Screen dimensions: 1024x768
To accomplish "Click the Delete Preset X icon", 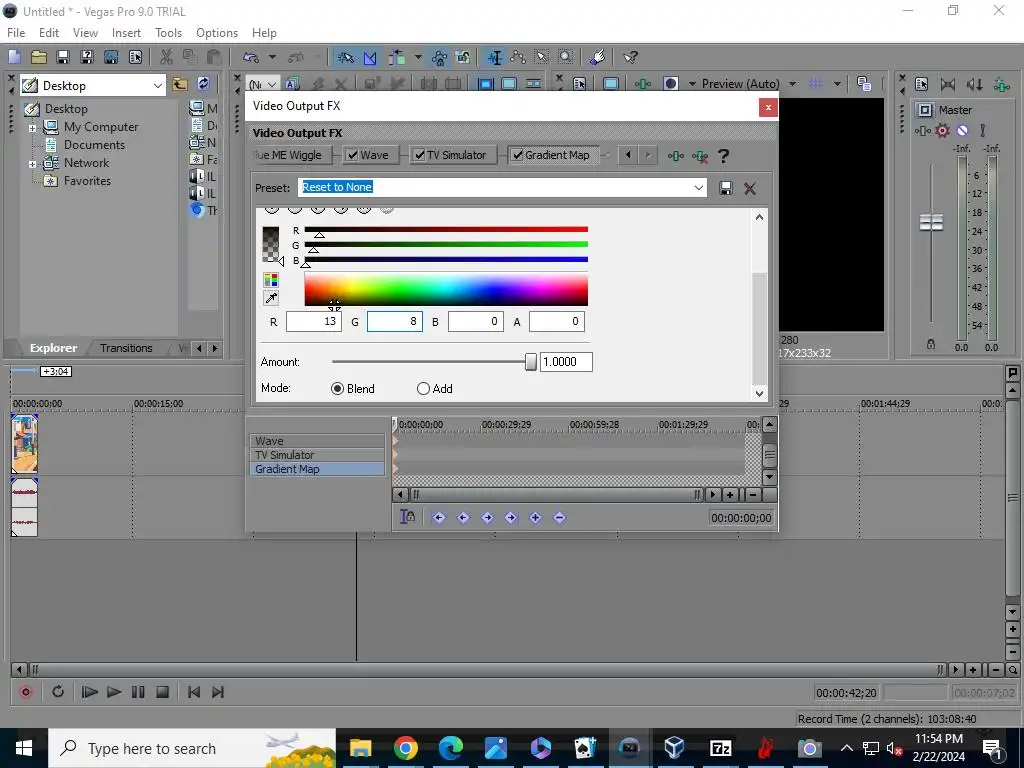I will pyautogui.click(x=750, y=188).
